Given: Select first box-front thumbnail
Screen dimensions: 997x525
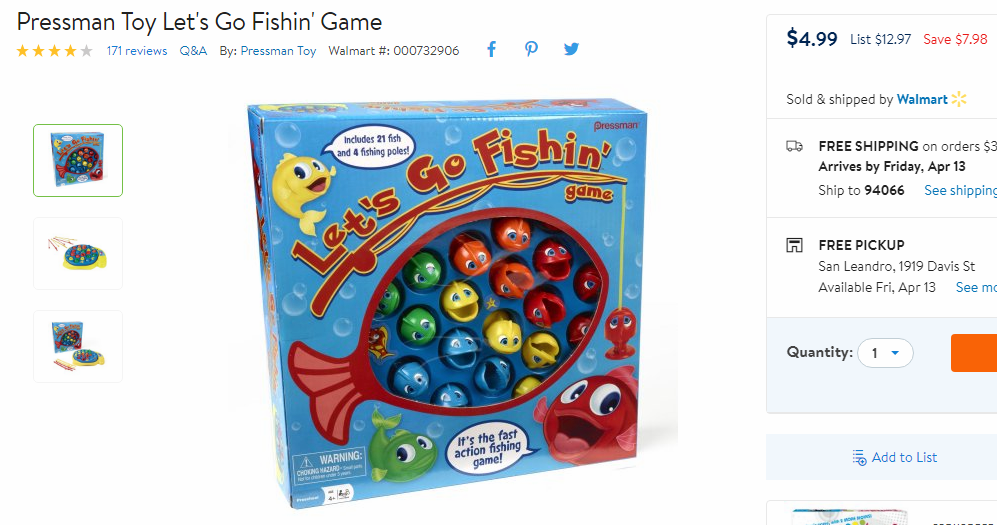Looking at the screenshot, I should pyautogui.click(x=78, y=160).
